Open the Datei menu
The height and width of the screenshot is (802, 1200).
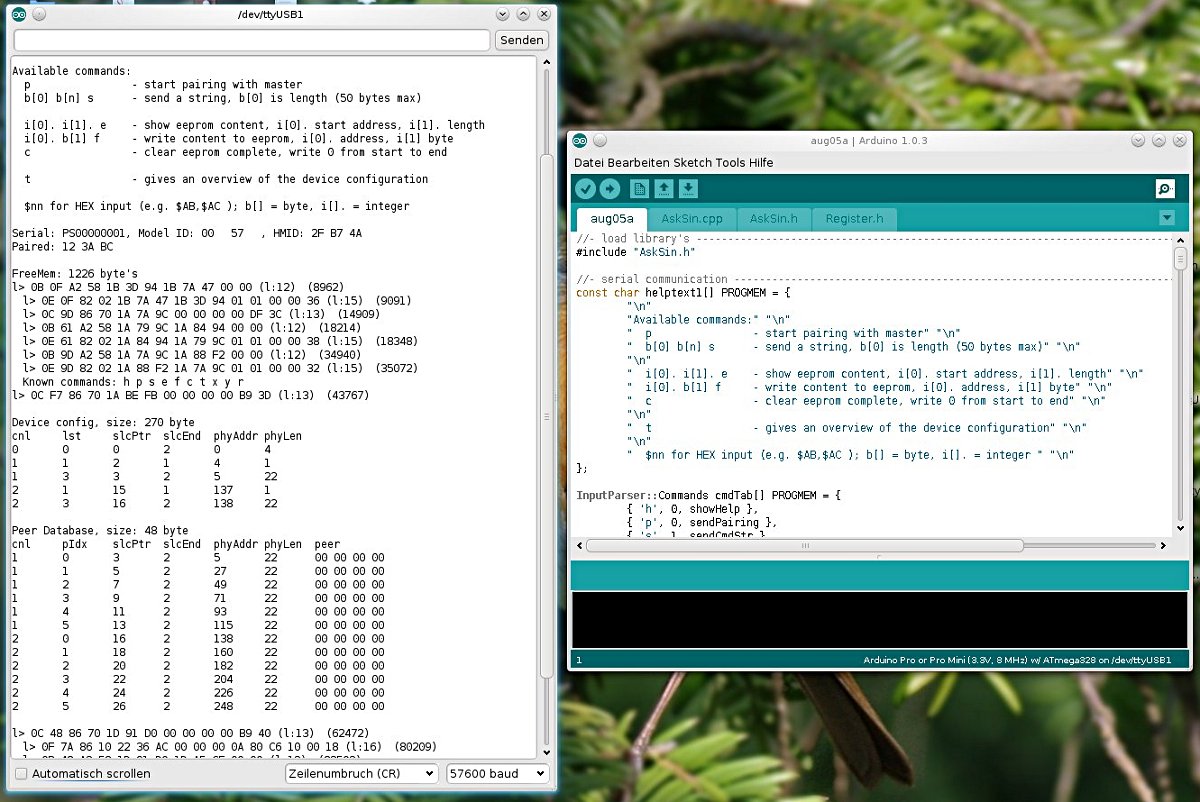point(590,163)
